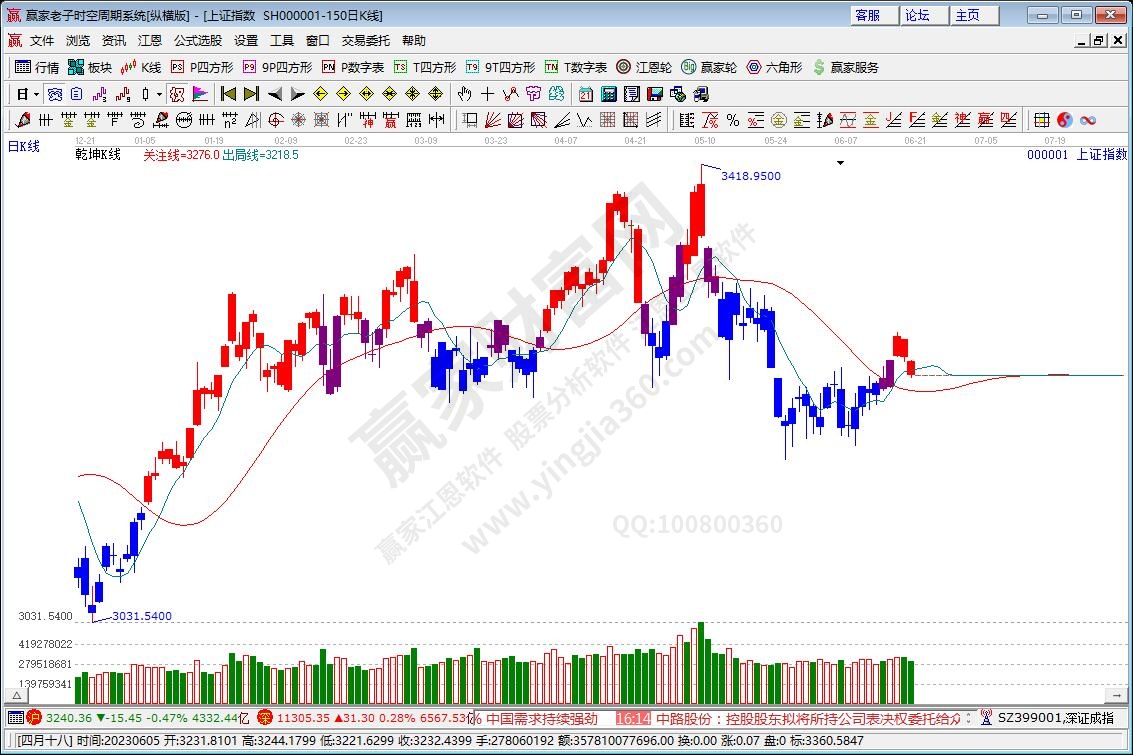The height and width of the screenshot is (755, 1133).
Task: Open the 中国需求持续强劲 news headline
Action: coord(540,718)
